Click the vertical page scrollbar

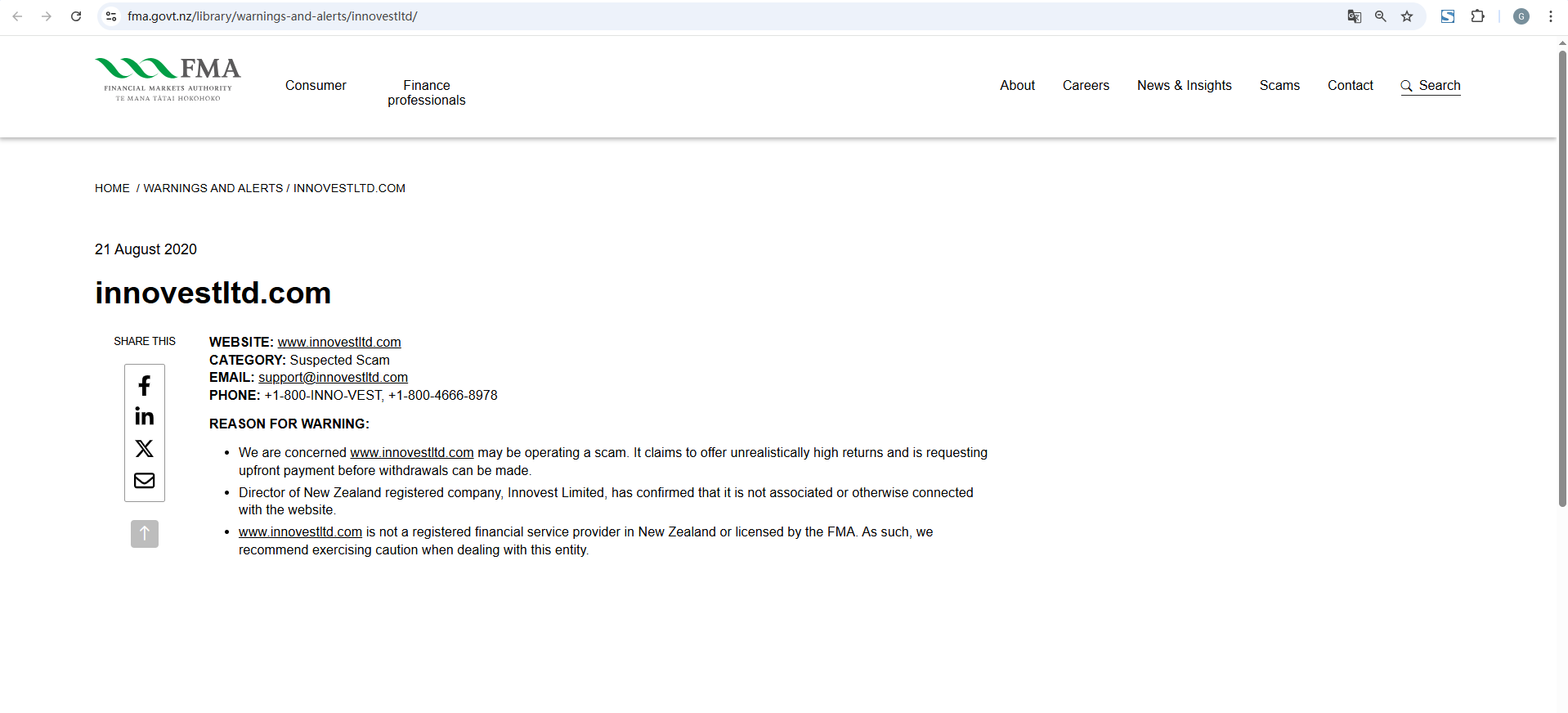tap(1562, 278)
